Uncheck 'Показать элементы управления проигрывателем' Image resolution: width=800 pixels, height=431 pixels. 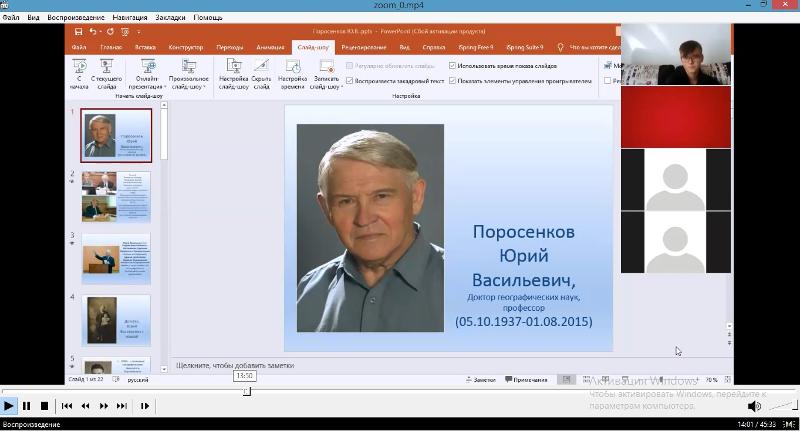pos(453,80)
